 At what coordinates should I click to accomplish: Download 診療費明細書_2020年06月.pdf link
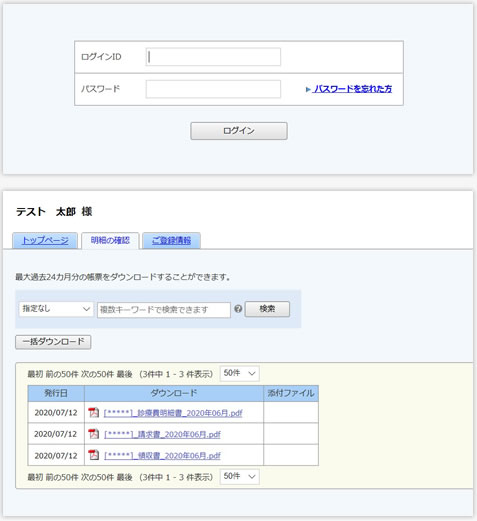173,413
